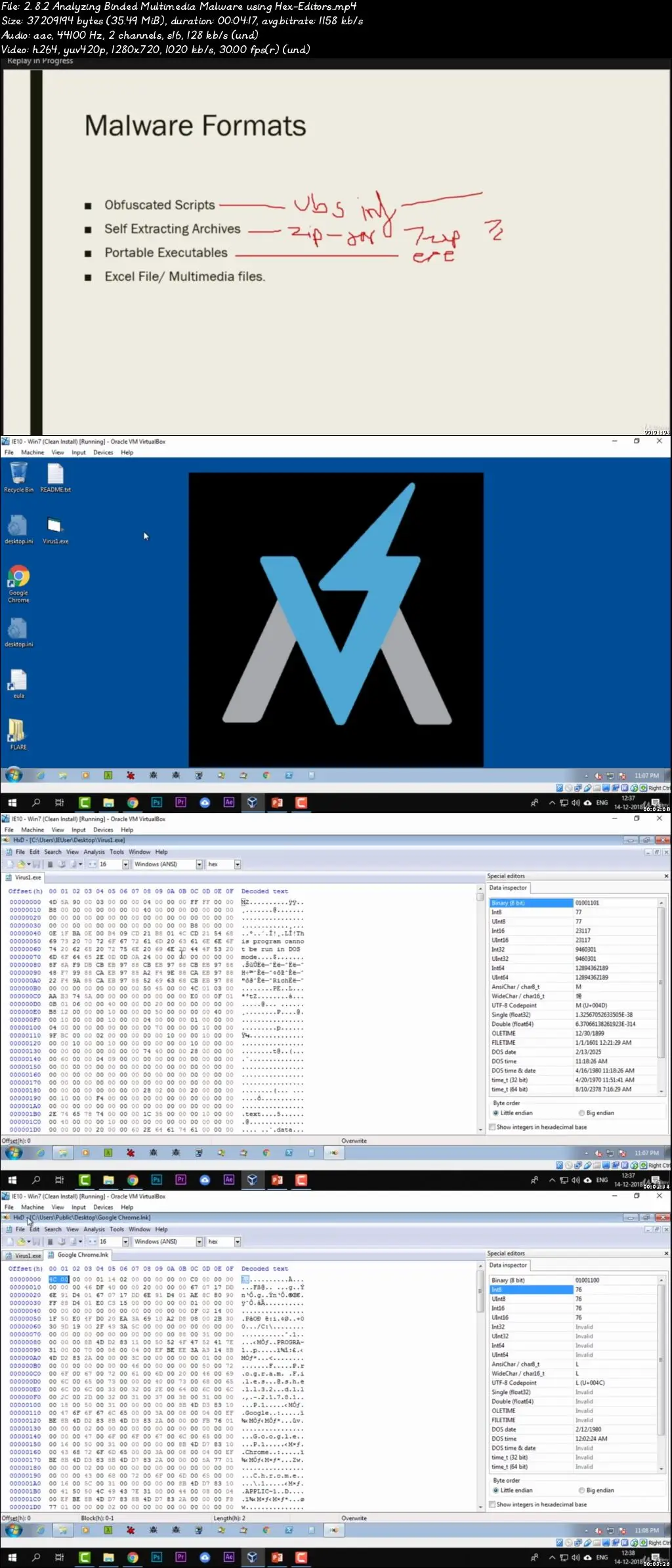Select Virus1.exe icon on the VM desktop
The image size is (672, 1568).
[x=55, y=530]
